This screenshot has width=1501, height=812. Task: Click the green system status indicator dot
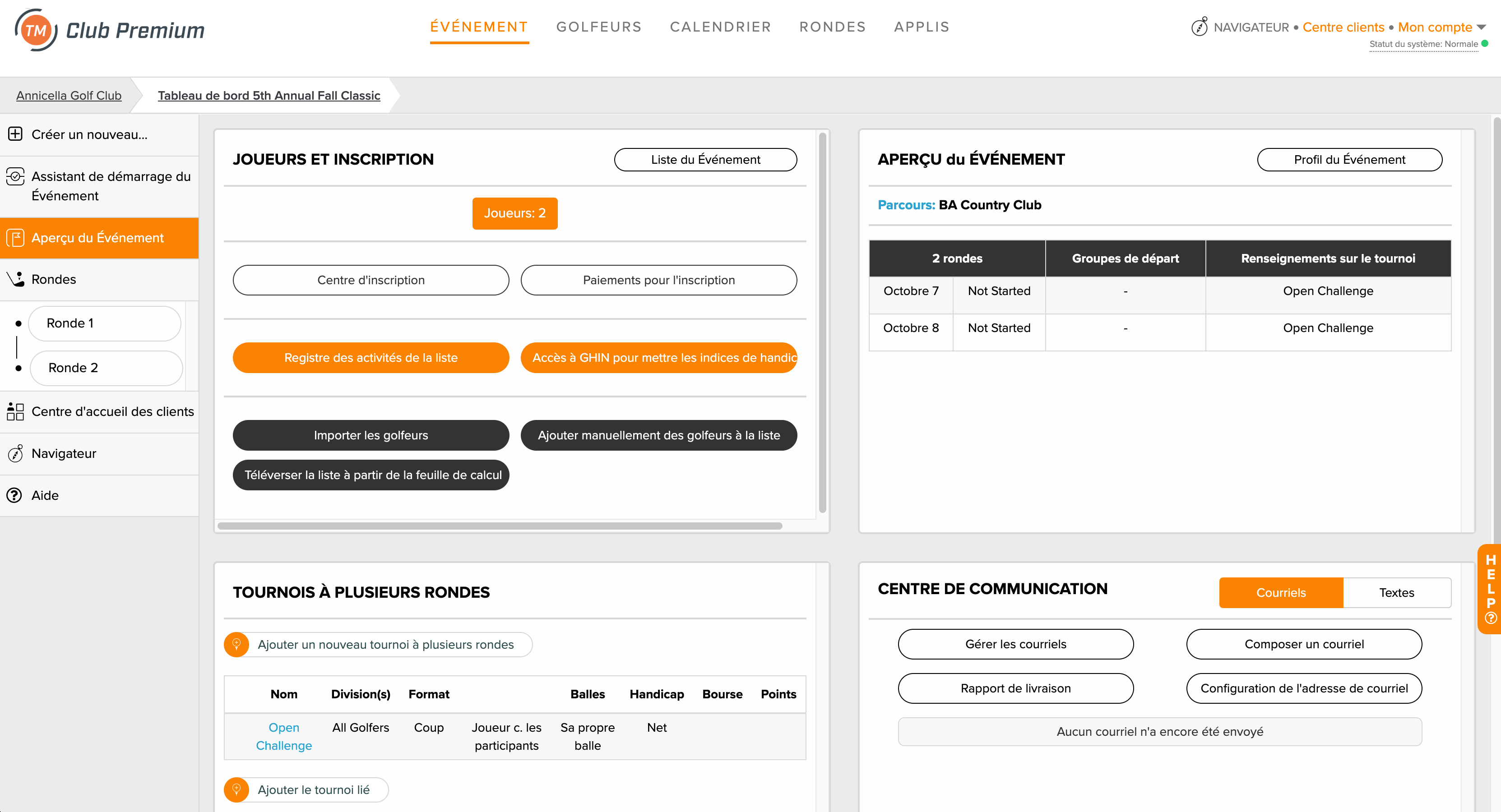click(x=1485, y=43)
